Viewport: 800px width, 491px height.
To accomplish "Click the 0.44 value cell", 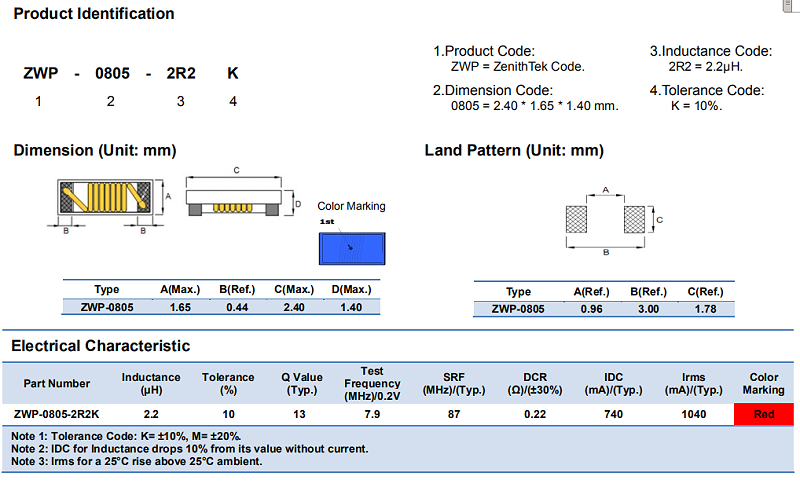I will tap(237, 307).
